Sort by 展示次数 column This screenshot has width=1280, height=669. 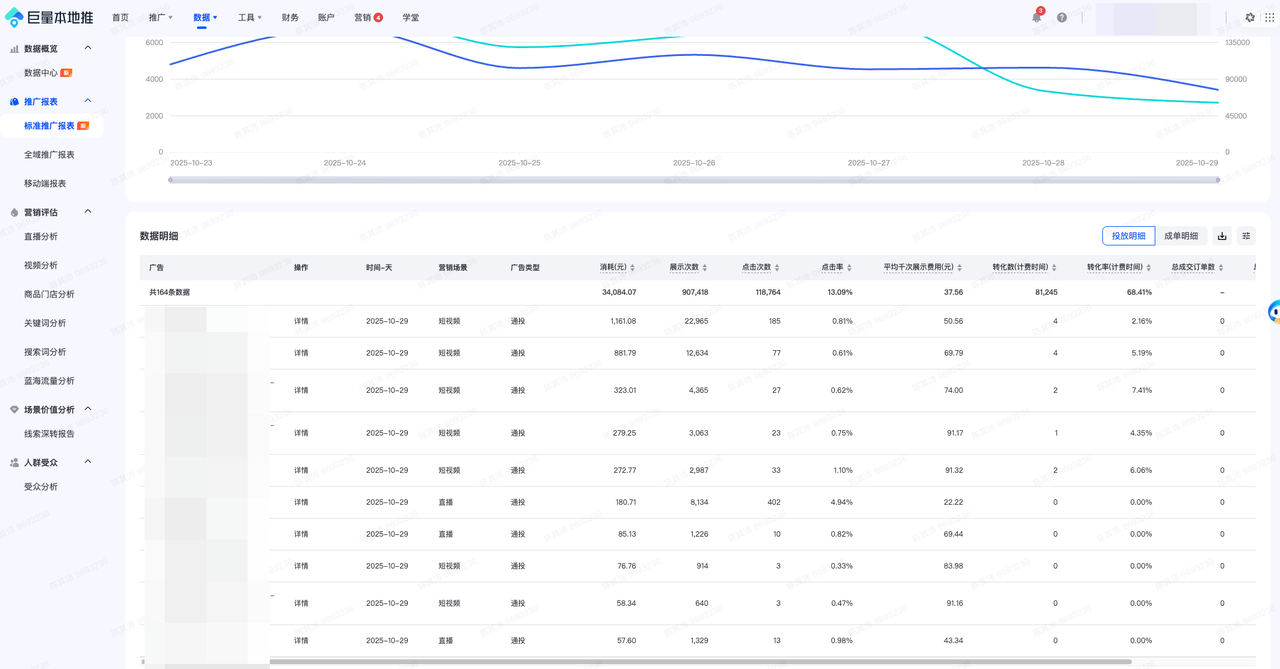pyautogui.click(x=705, y=268)
